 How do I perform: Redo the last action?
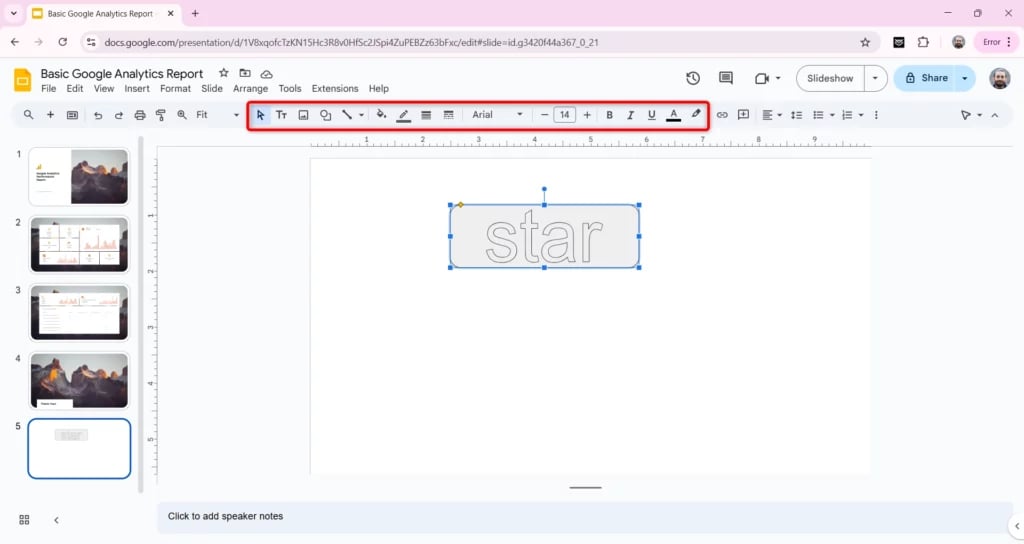click(119, 115)
